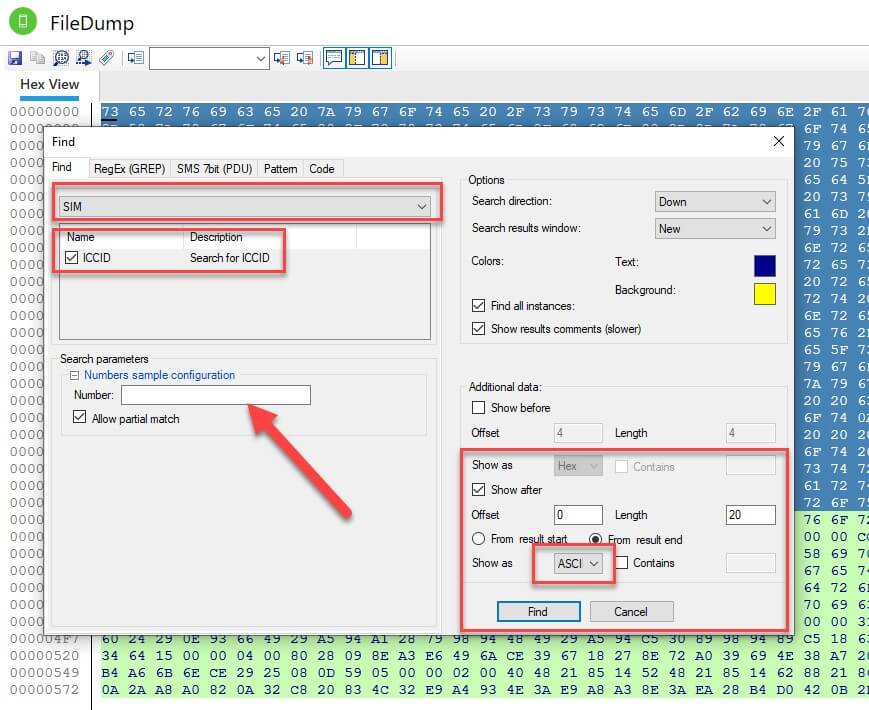Click the left panel view toggle icon
Viewport: 869px width, 710px height.
(x=357, y=58)
